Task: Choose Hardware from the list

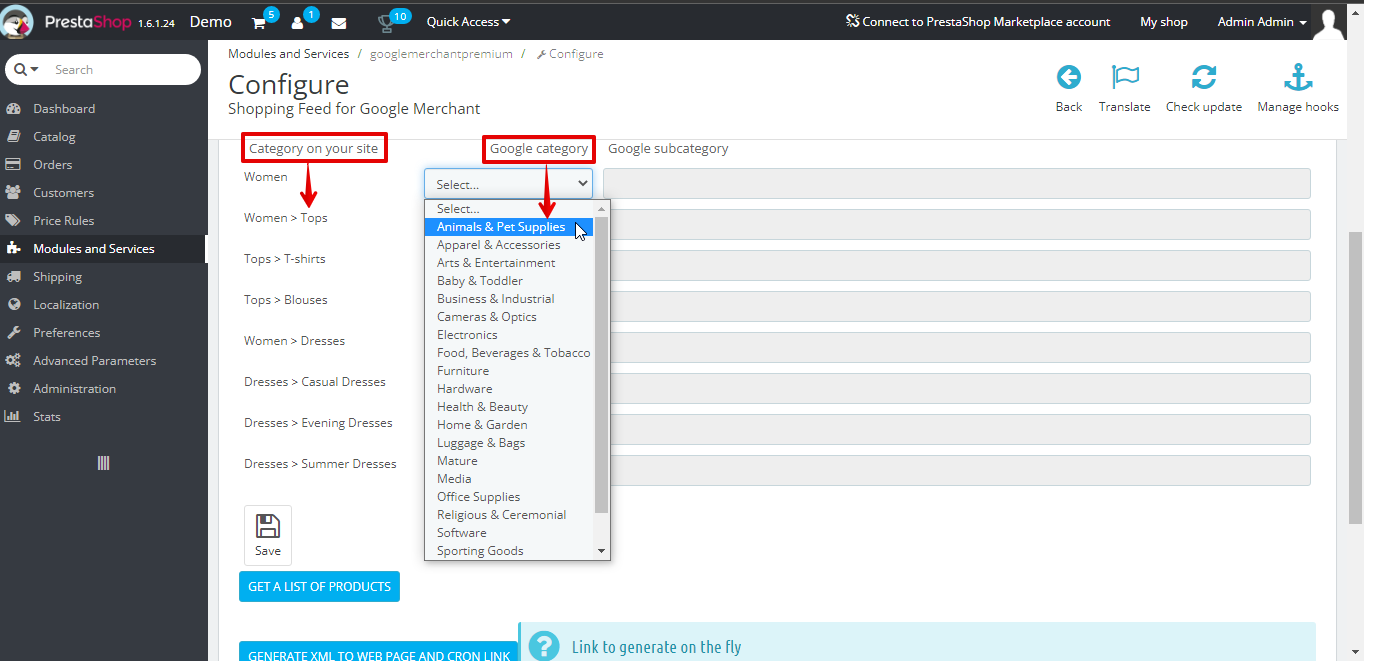Action: [x=509, y=389]
